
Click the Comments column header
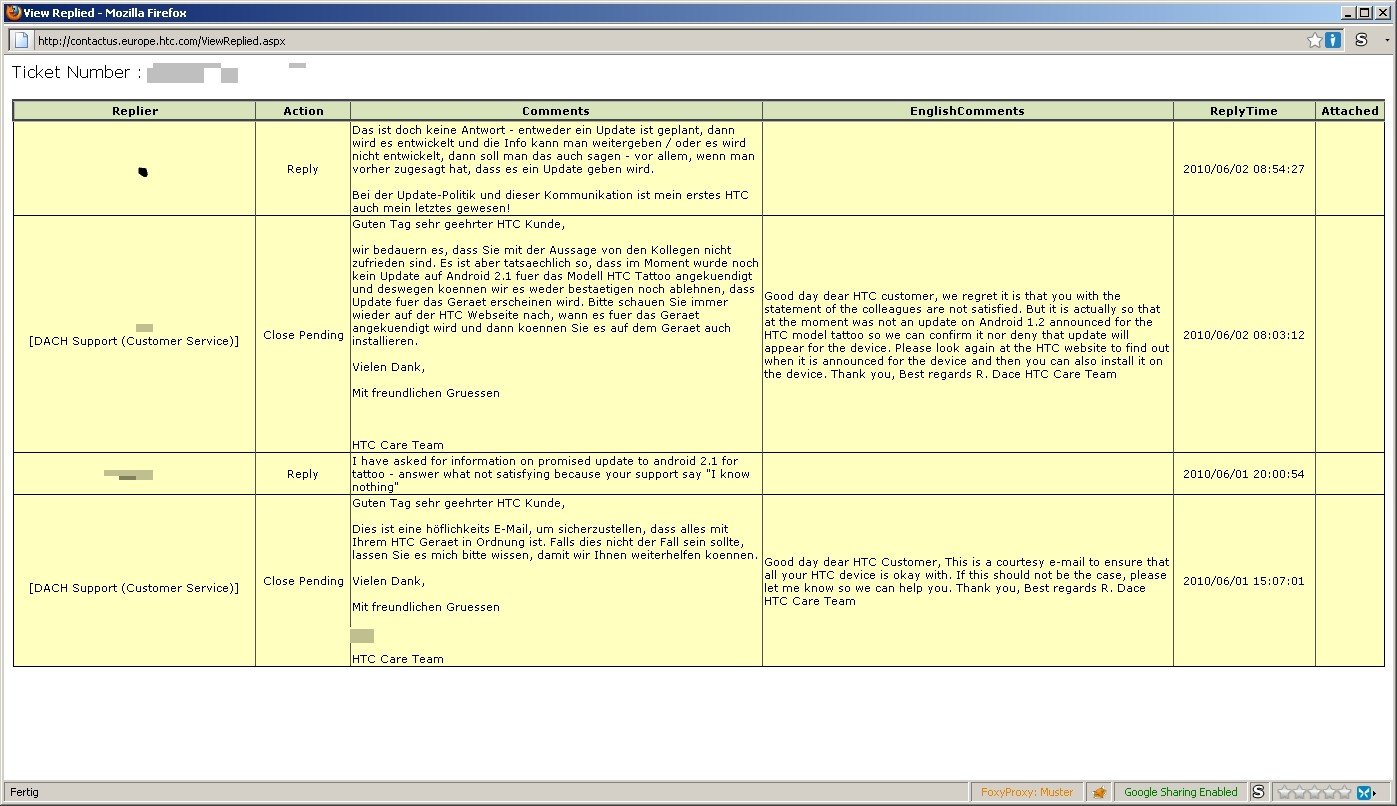[556, 111]
